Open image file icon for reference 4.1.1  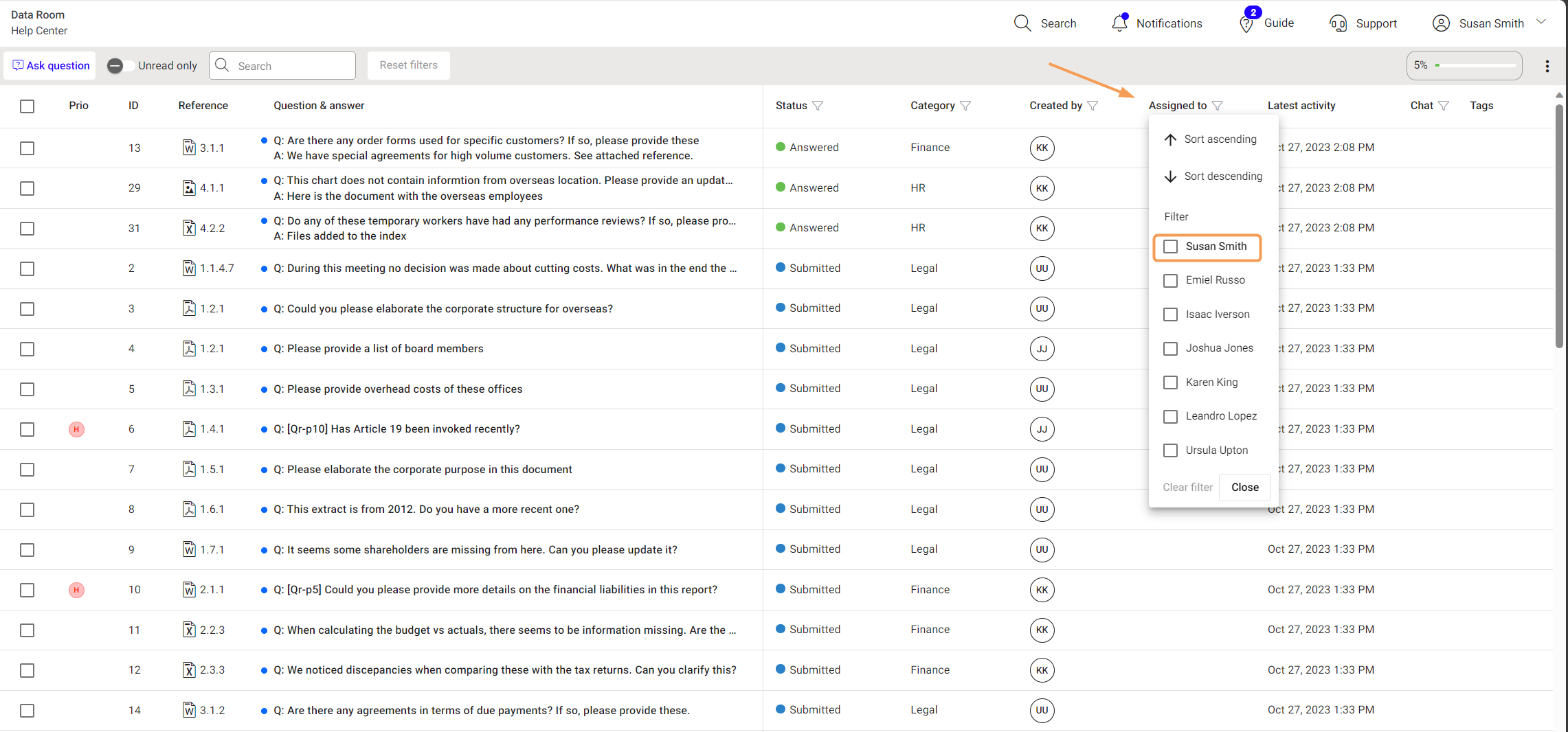pyautogui.click(x=189, y=187)
